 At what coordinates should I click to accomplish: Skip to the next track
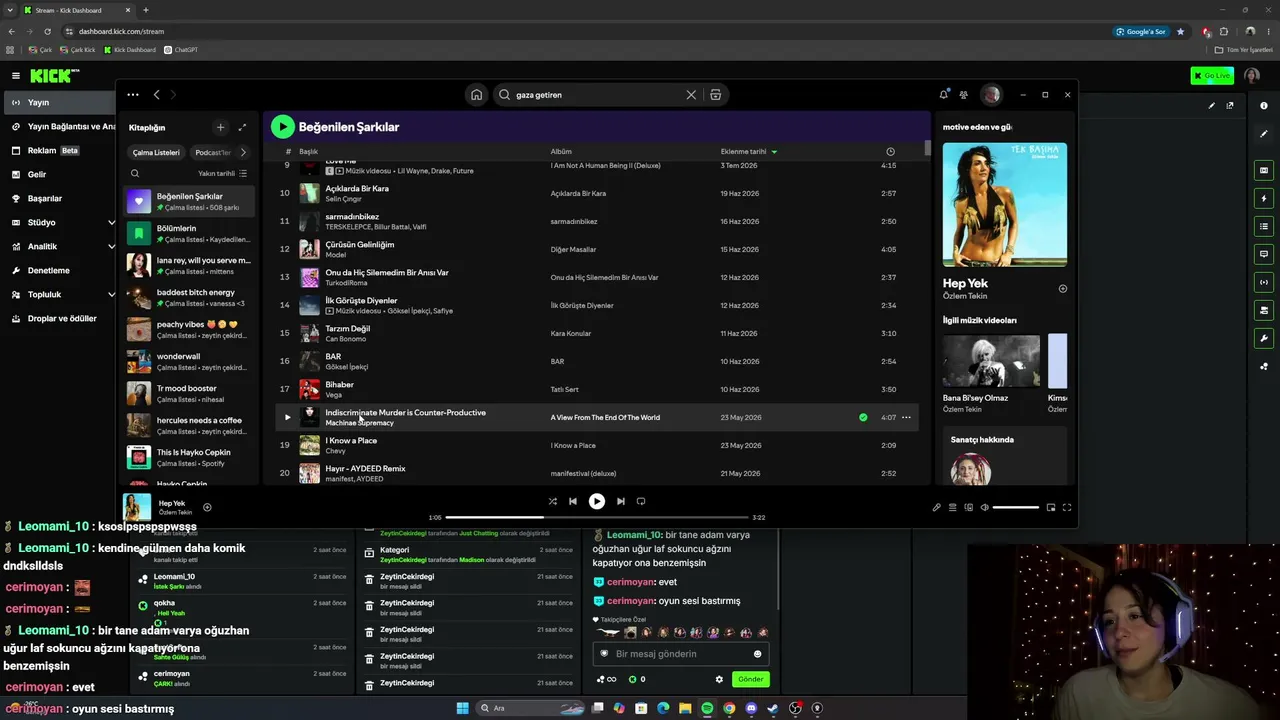(x=620, y=501)
